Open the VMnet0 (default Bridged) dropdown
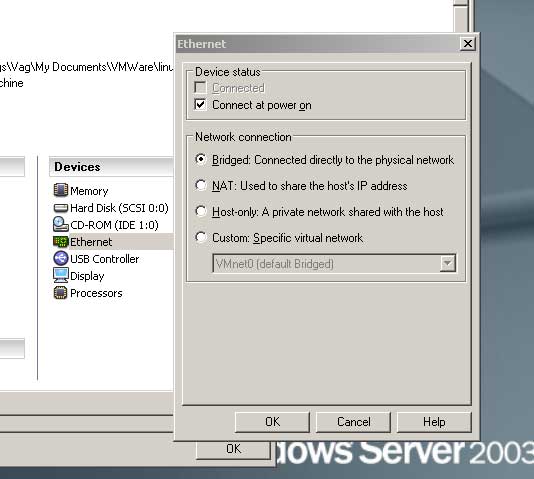The height and width of the screenshot is (479, 534). [x=447, y=263]
